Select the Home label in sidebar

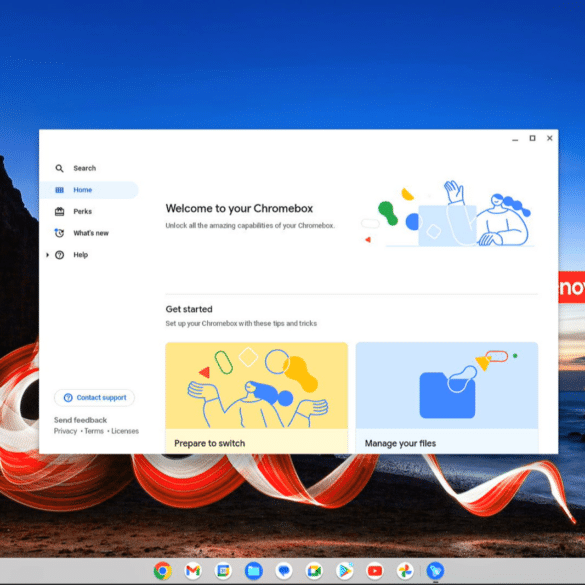point(82,190)
